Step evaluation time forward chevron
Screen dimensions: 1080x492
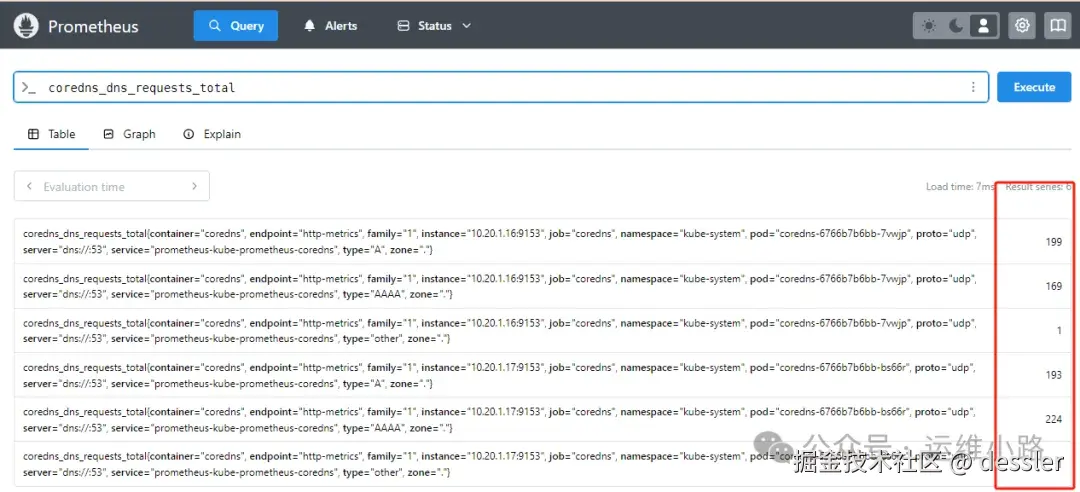tap(194, 186)
